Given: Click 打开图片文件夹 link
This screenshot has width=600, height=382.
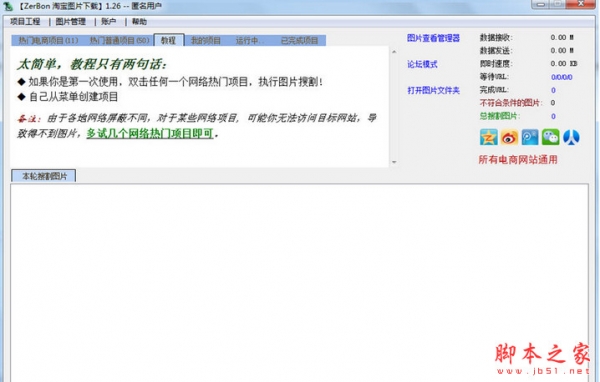Looking at the screenshot, I should [x=433, y=90].
